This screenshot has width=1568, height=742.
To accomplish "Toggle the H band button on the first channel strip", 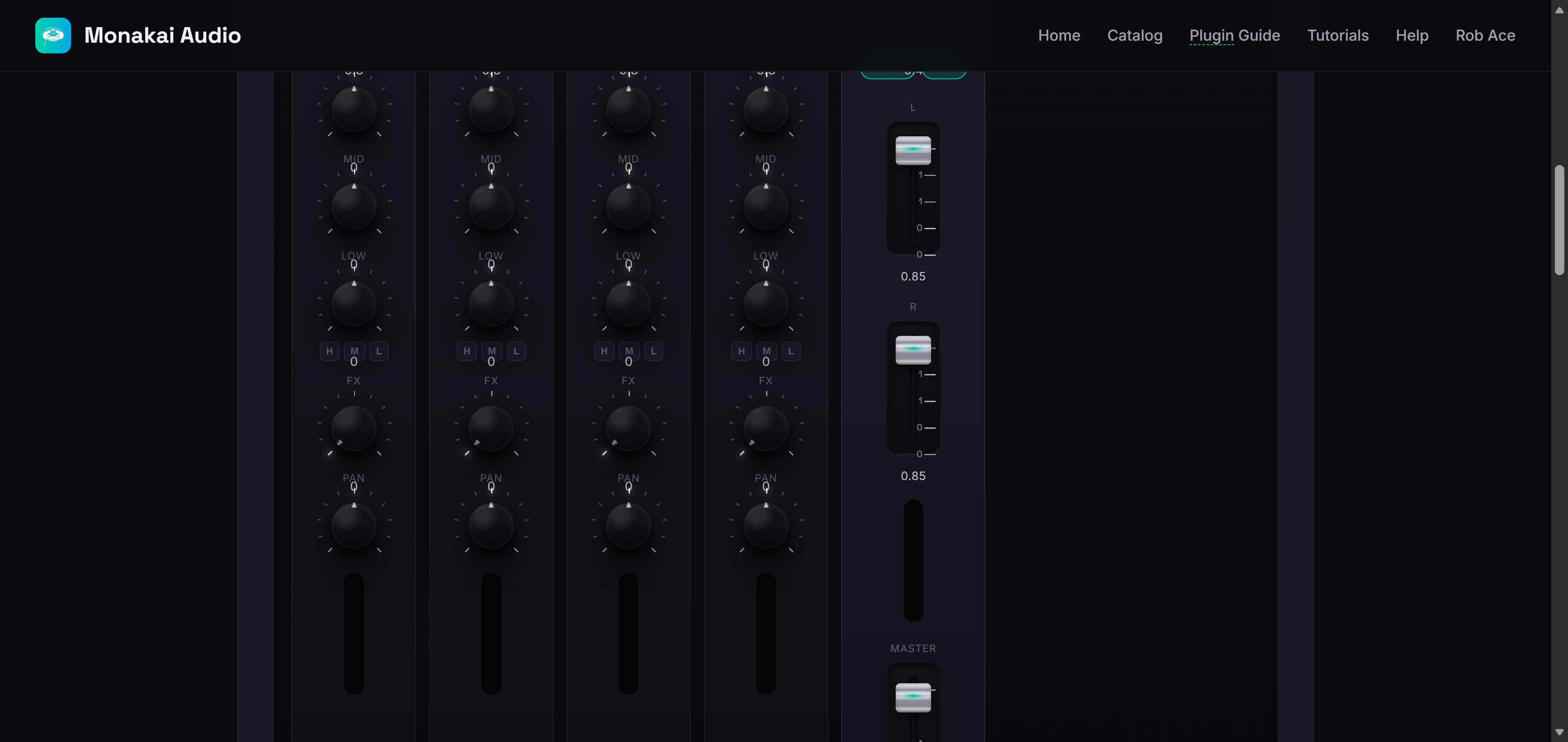I will pos(329,351).
